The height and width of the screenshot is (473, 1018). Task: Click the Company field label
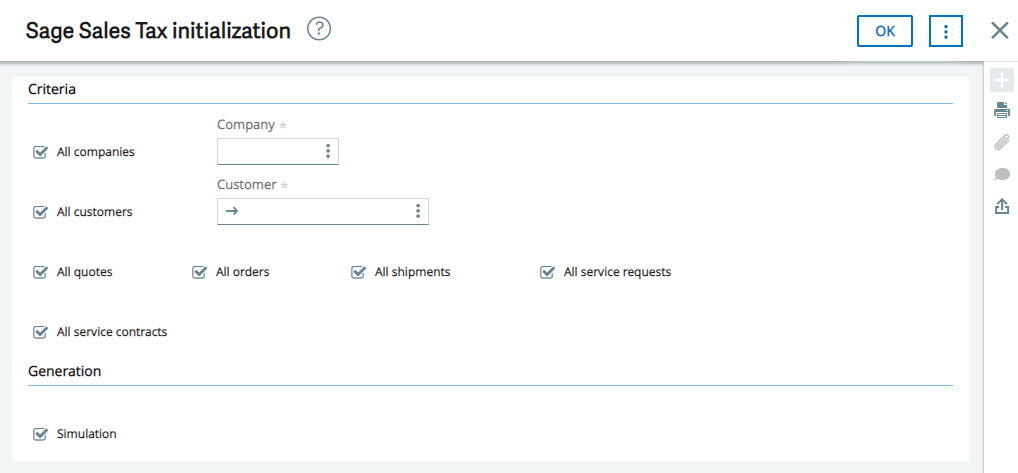(246, 125)
